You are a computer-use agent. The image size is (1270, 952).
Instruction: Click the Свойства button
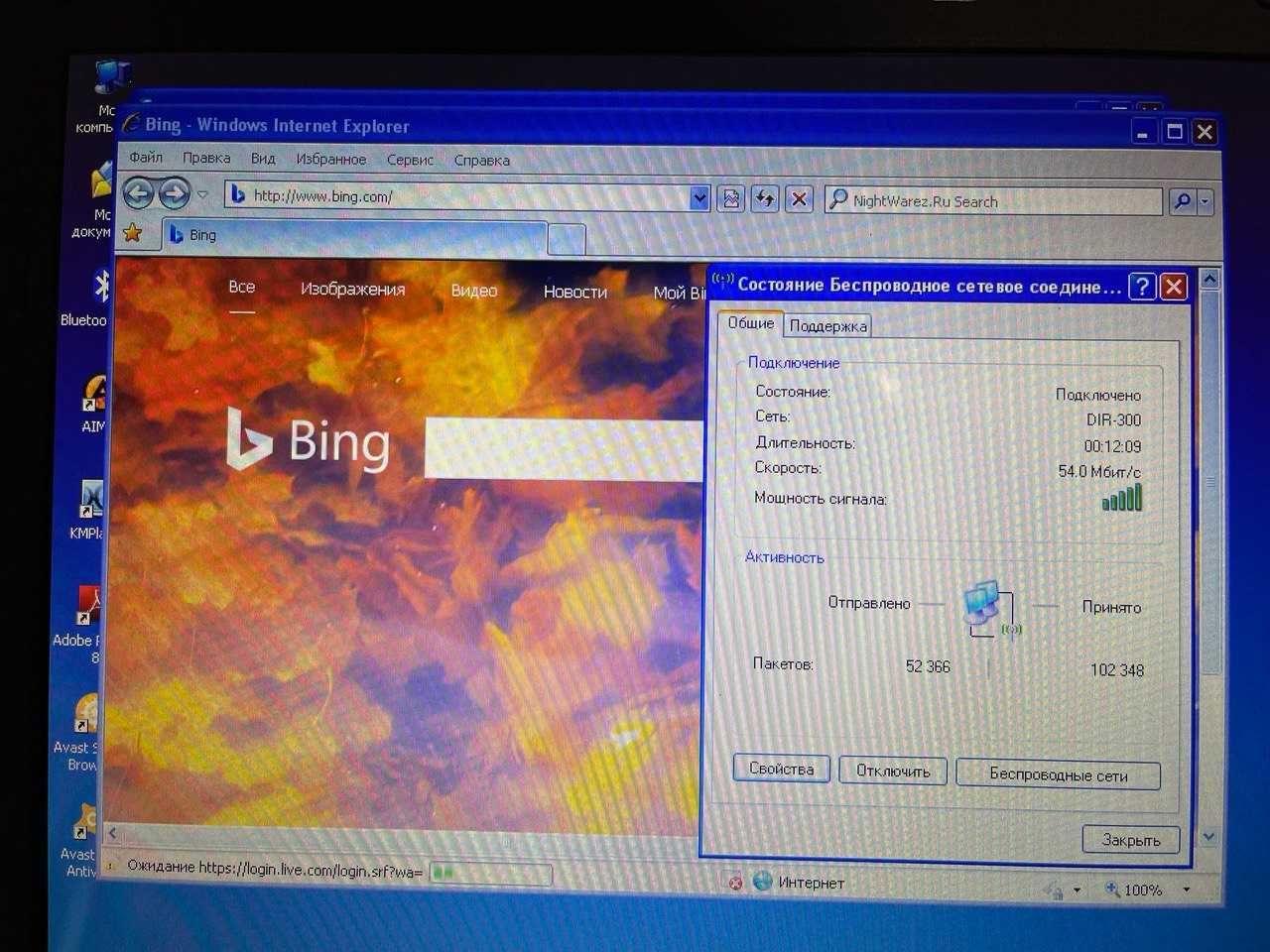pos(782,769)
